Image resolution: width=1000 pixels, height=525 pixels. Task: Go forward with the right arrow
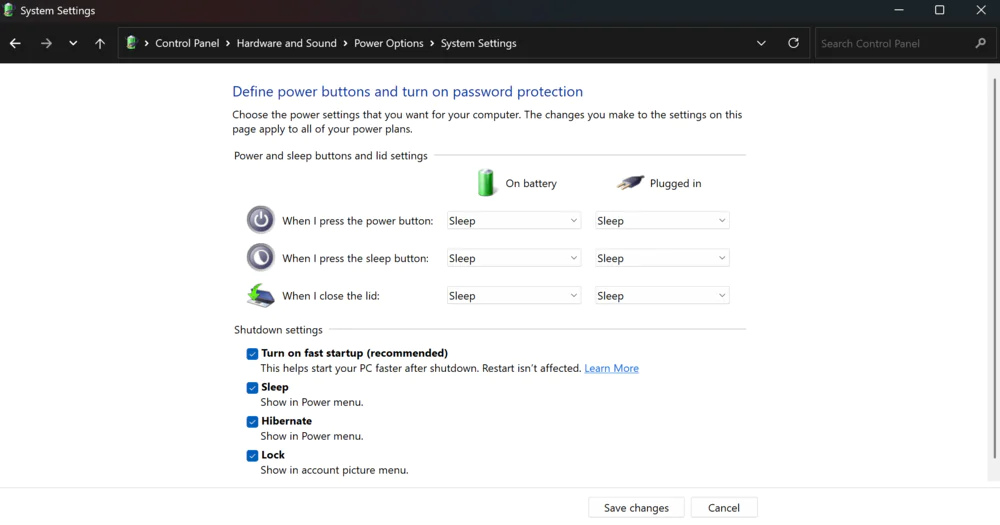click(x=46, y=43)
